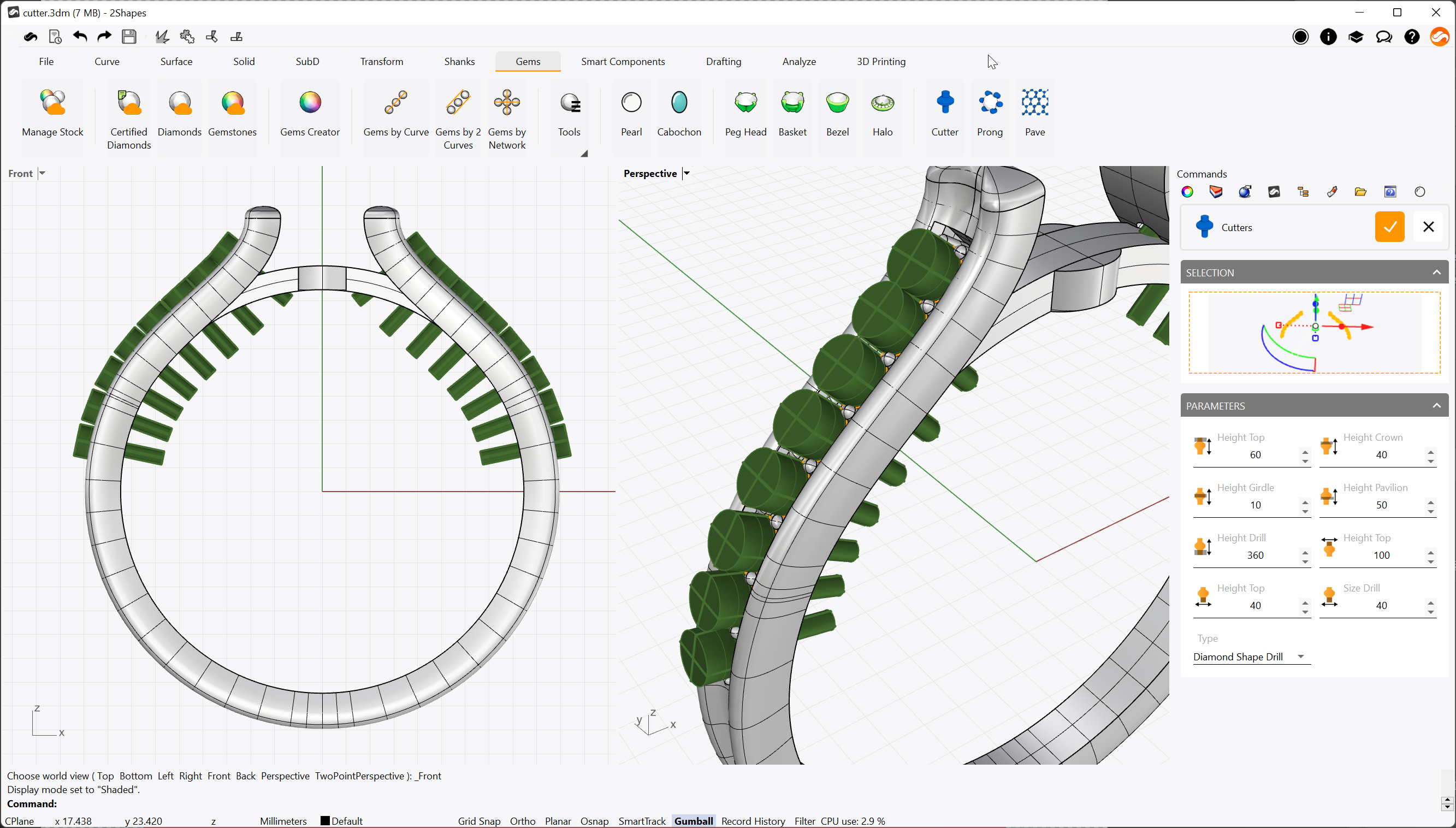Click the selection preview thumbnail
Screen dimensions: 1456x828
click(1314, 333)
